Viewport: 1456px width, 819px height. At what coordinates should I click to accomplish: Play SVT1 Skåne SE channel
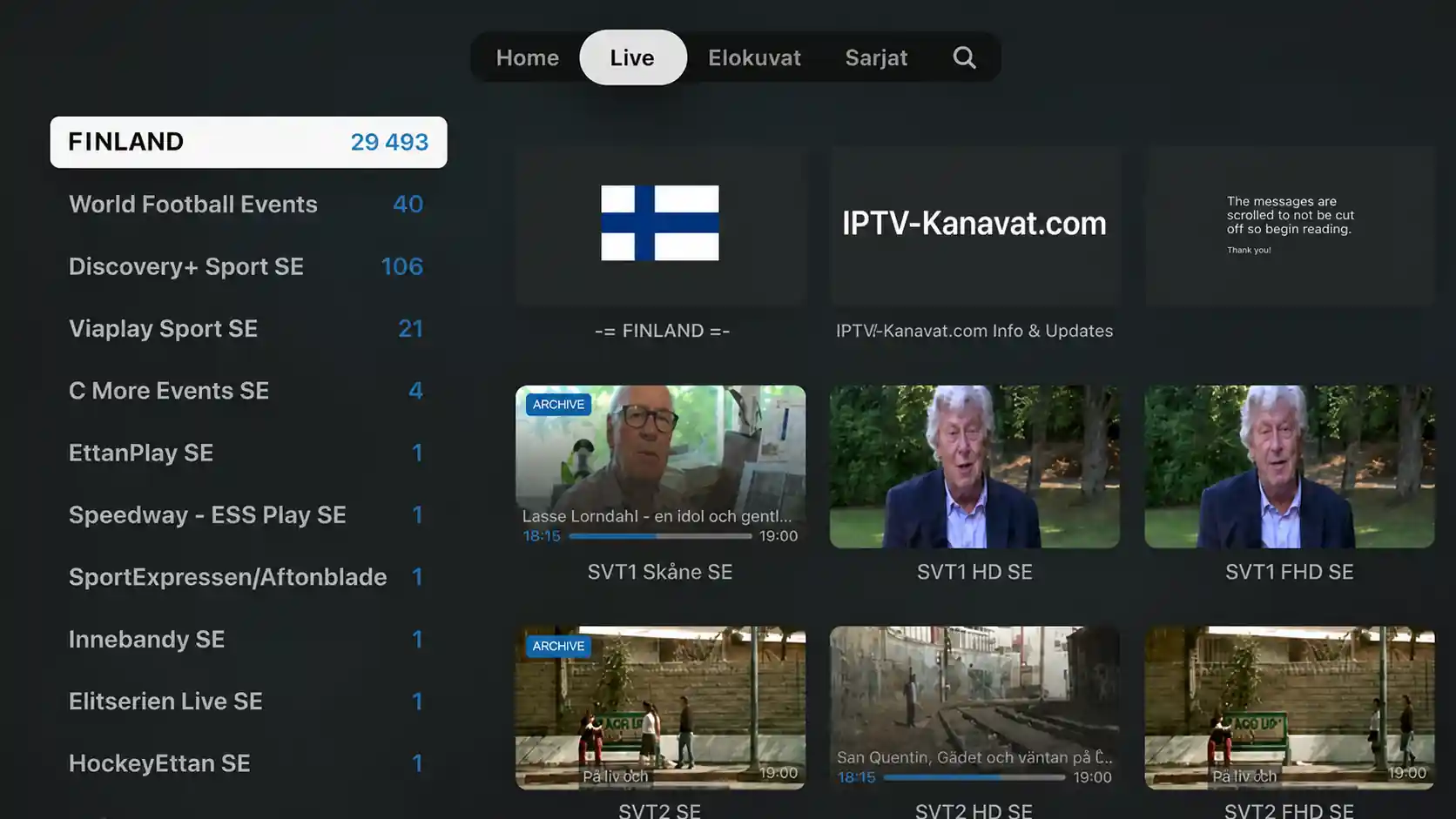coord(660,467)
